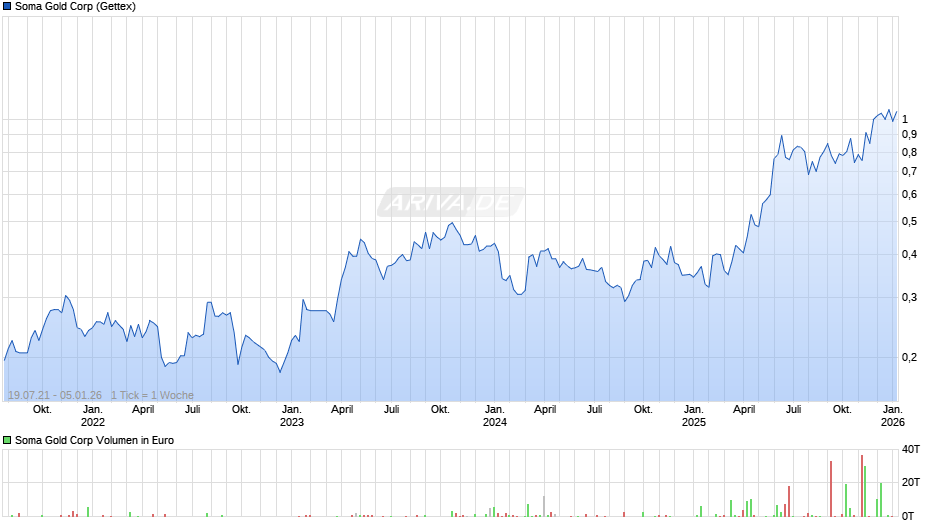The width and height of the screenshot is (940, 526).
Task: Click the green volume legend square
Action: click(x=7, y=440)
